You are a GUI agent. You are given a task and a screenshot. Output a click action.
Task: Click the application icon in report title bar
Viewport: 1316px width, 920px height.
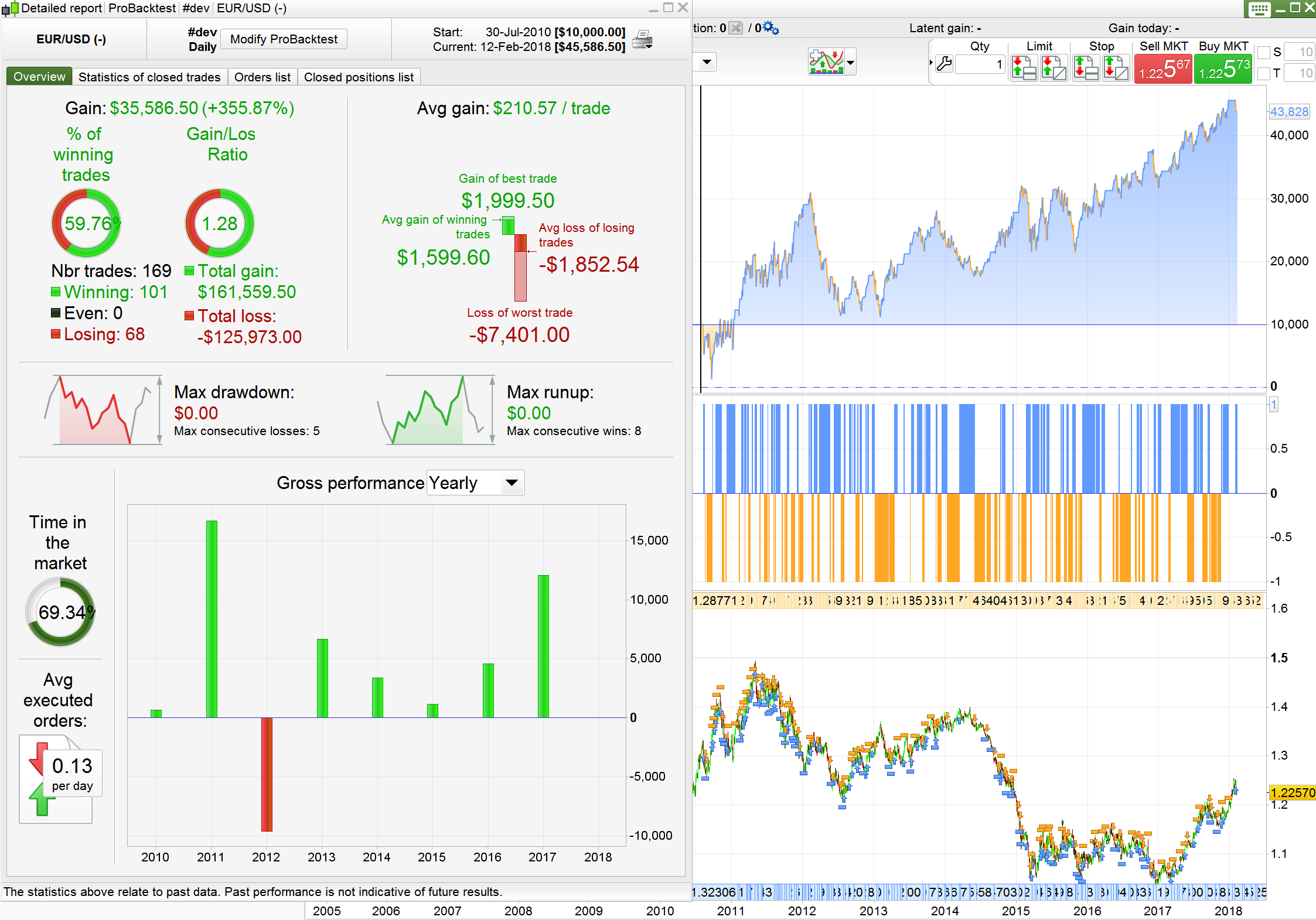[x=11, y=8]
